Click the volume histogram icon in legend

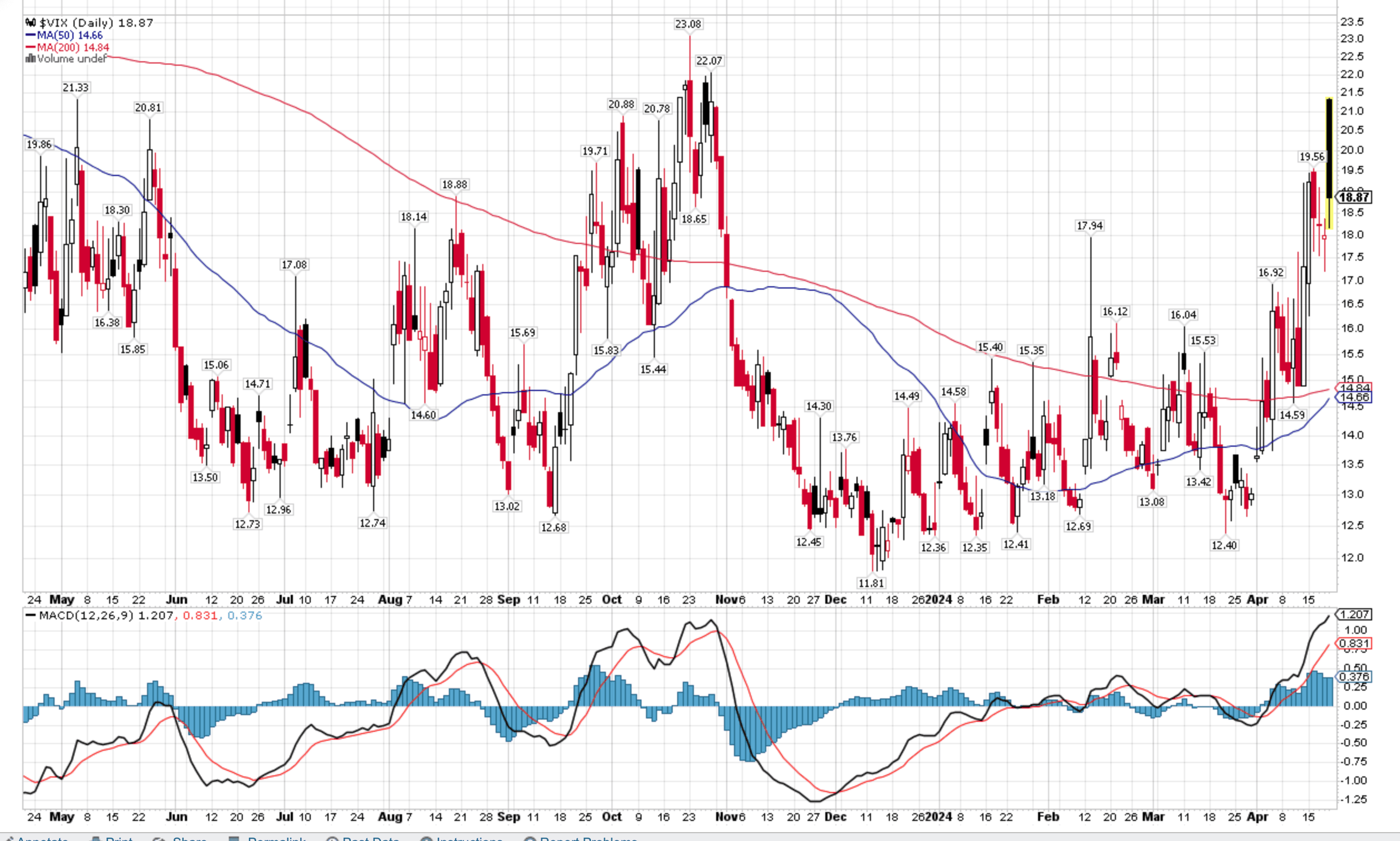(30, 58)
